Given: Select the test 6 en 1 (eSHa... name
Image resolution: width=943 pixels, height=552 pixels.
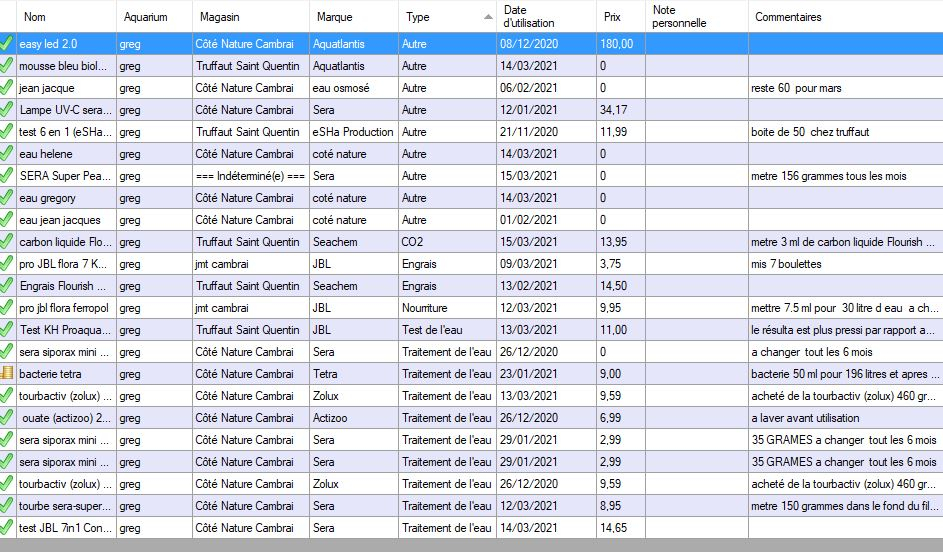Looking at the screenshot, I should pyautogui.click(x=66, y=132).
